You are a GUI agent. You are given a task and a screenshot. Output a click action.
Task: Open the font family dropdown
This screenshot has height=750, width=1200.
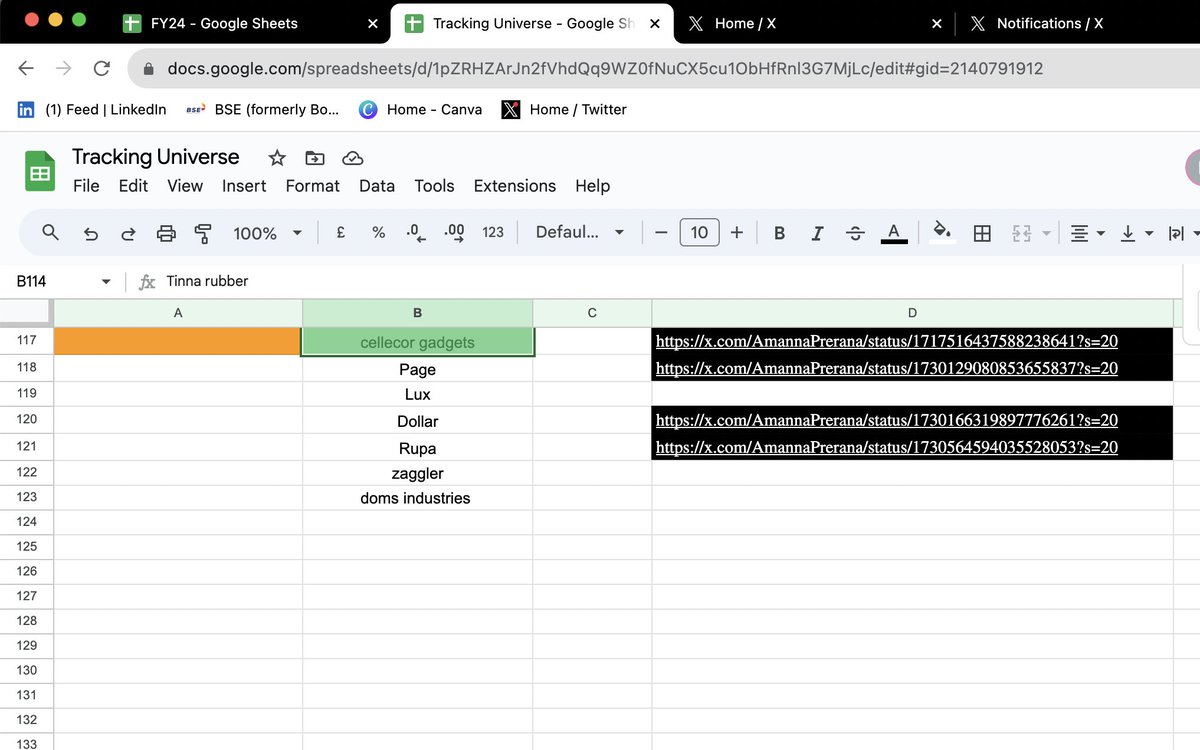pyautogui.click(x=580, y=232)
